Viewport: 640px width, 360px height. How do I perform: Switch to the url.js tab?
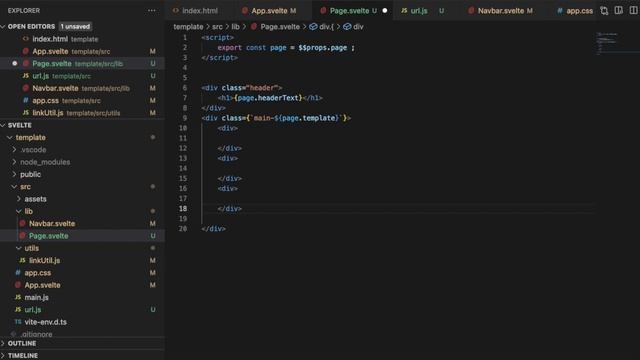[423, 11]
